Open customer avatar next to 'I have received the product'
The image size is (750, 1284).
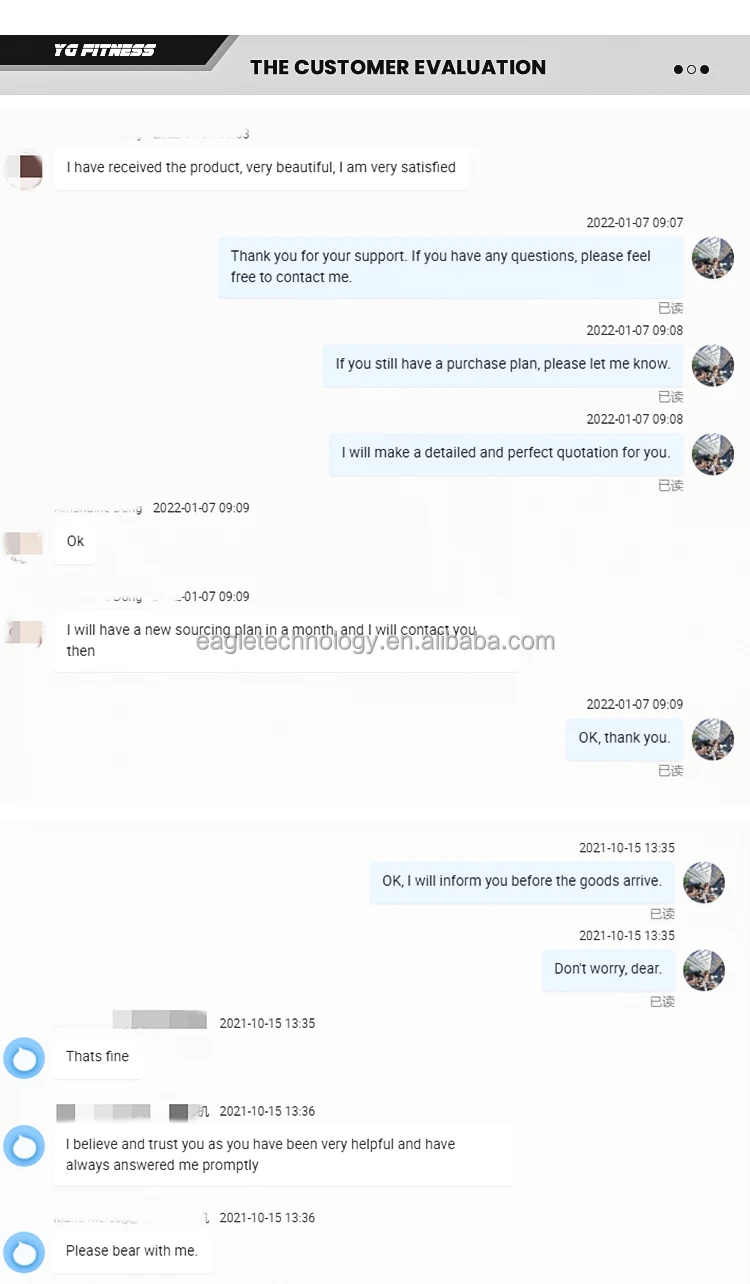tap(24, 169)
